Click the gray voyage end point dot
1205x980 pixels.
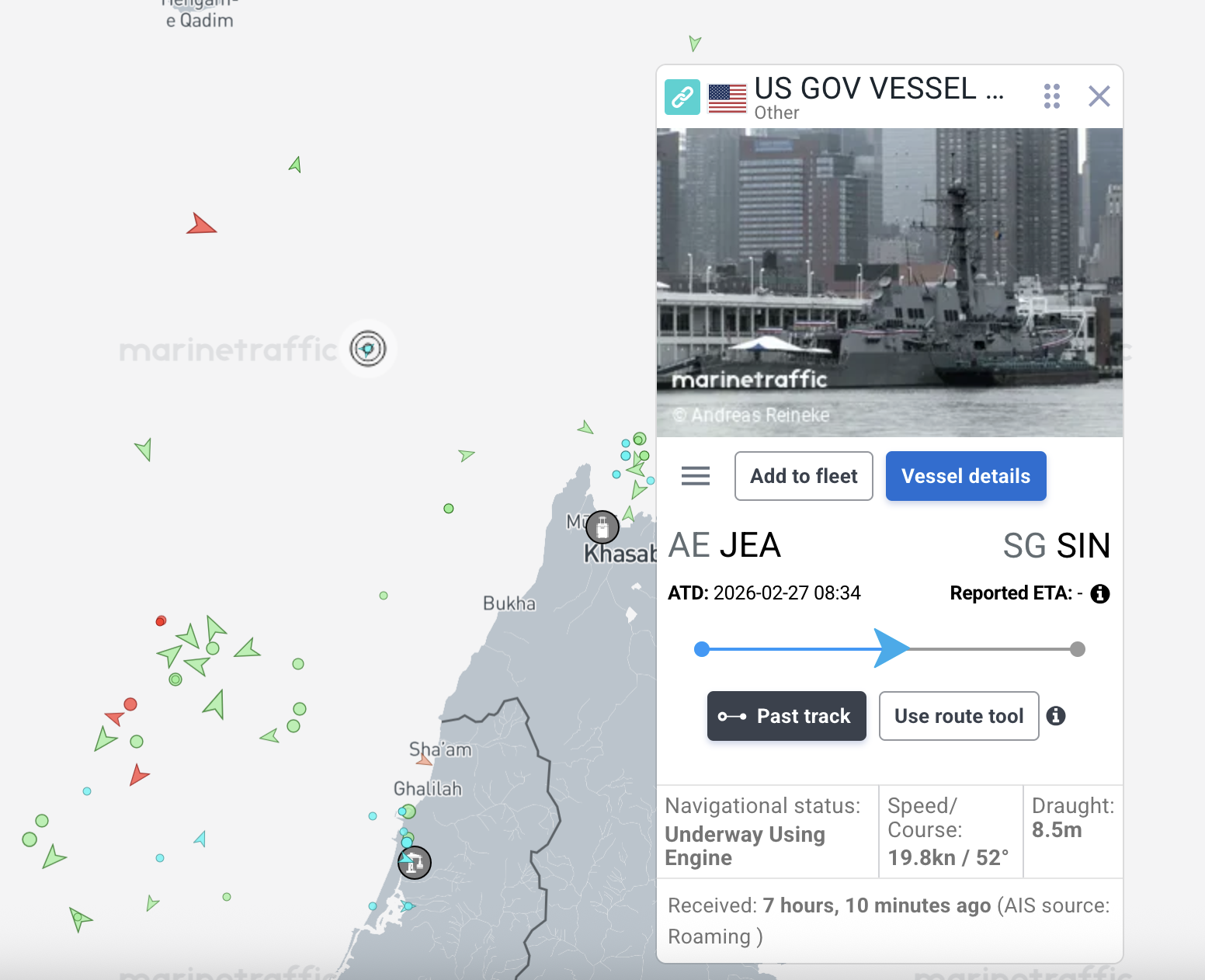(x=1078, y=649)
